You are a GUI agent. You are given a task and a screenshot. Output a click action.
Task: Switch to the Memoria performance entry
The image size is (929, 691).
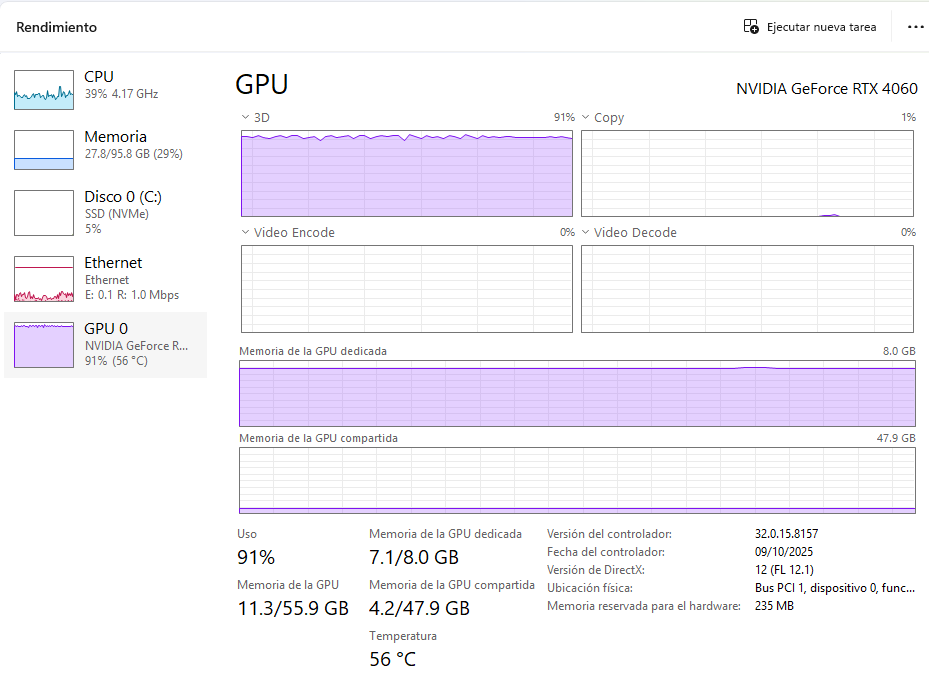[115, 137]
